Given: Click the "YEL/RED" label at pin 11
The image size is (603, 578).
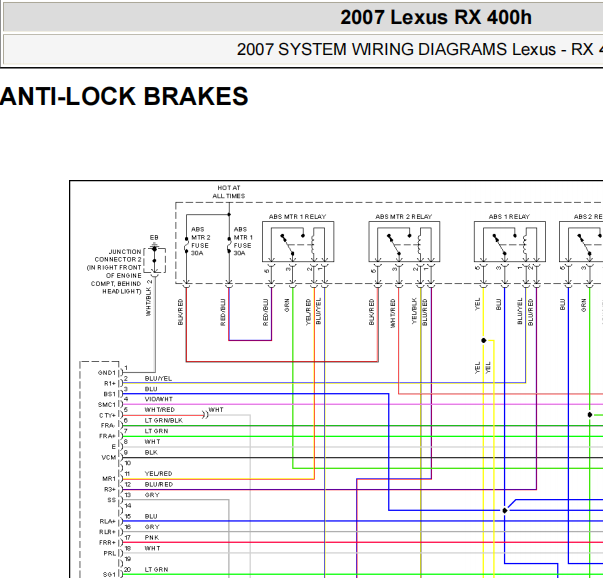Looking at the screenshot, I should pos(158,474).
